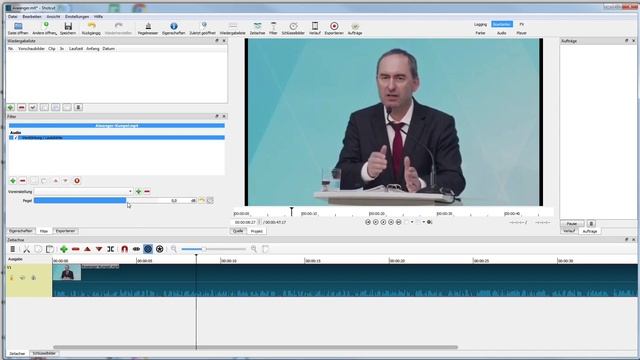Add a filter with green plus
This screenshot has height=360, width=640.
[x=13, y=181]
